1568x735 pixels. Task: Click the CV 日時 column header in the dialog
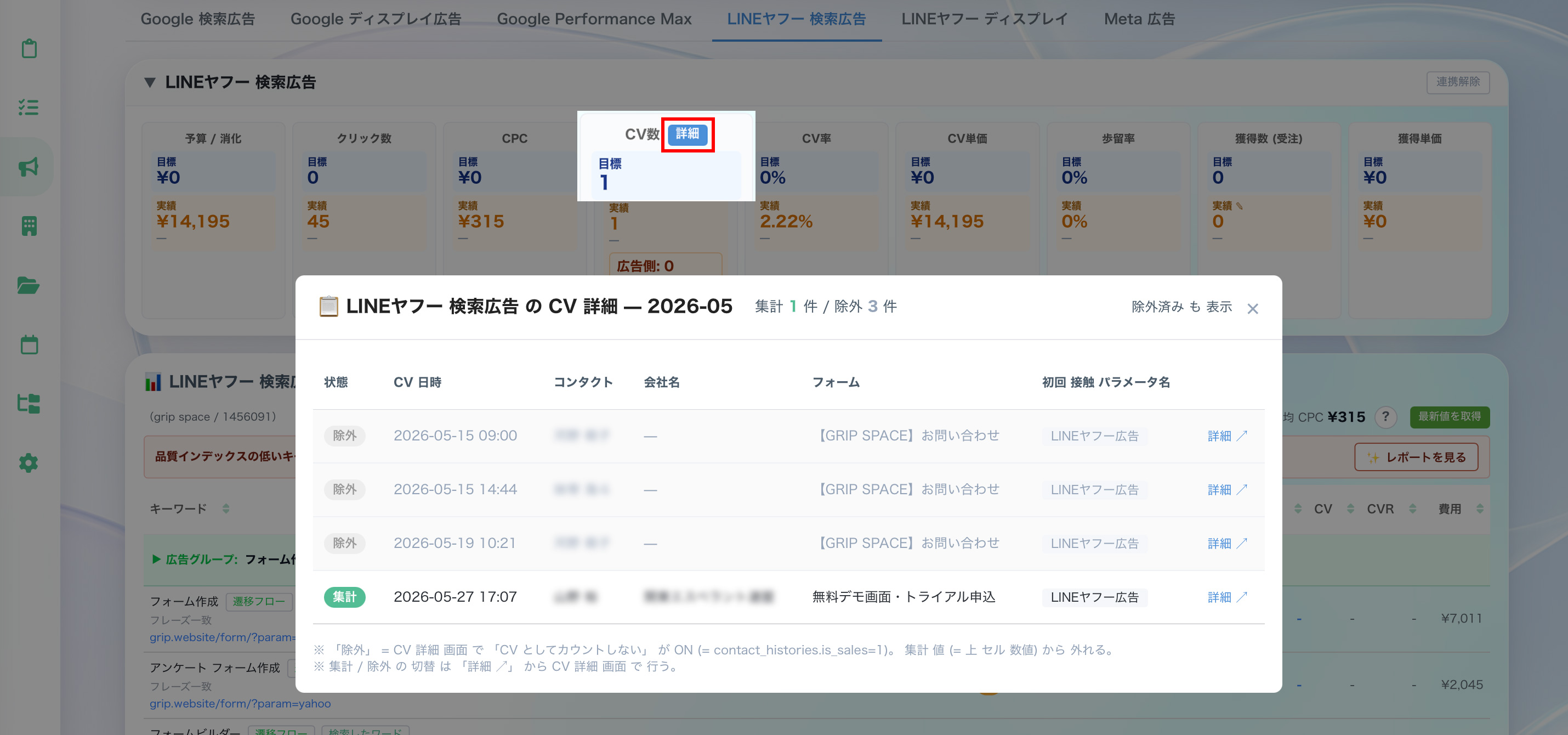coord(418,382)
